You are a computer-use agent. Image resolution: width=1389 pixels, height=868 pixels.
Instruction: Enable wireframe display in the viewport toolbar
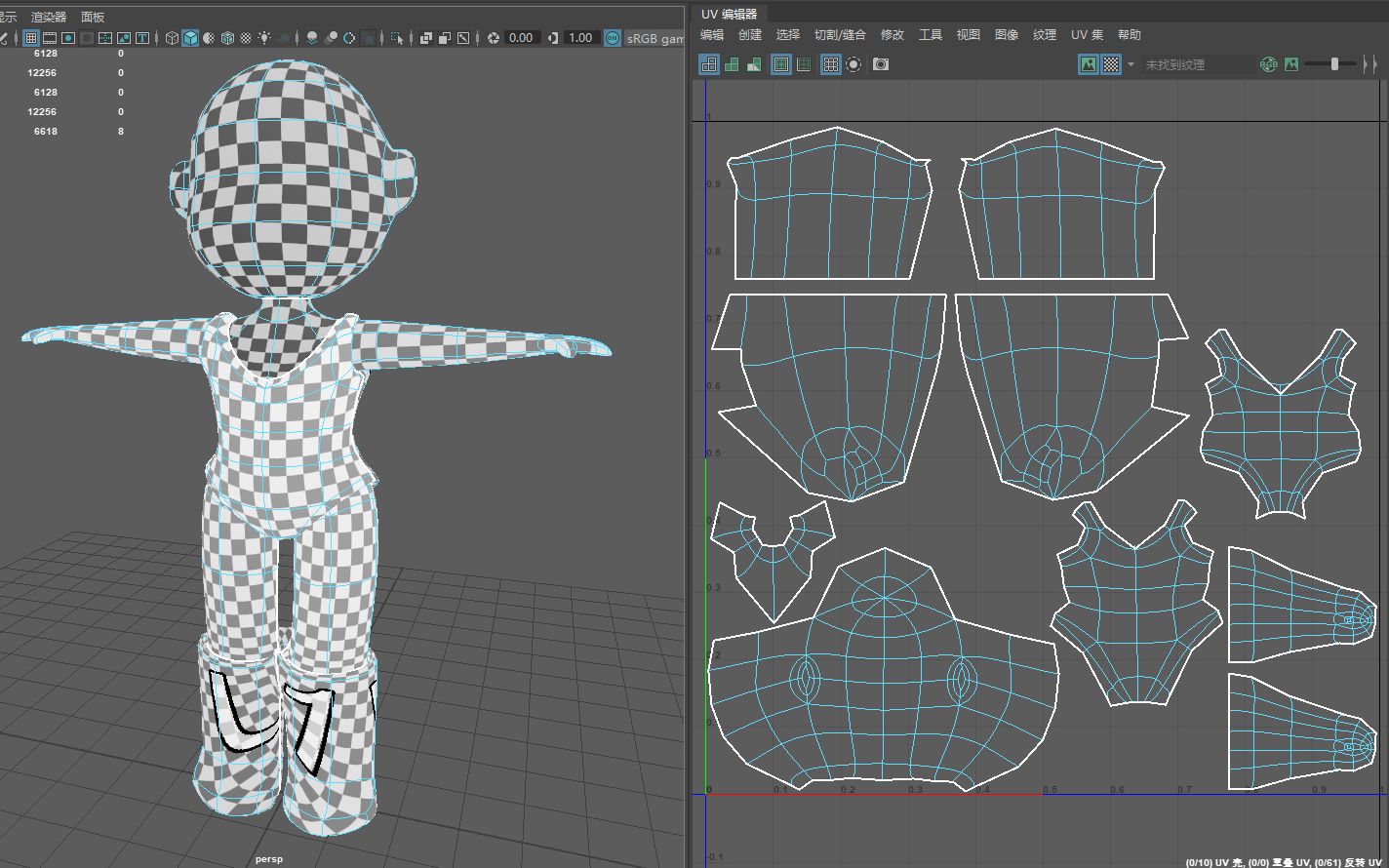tap(172, 38)
